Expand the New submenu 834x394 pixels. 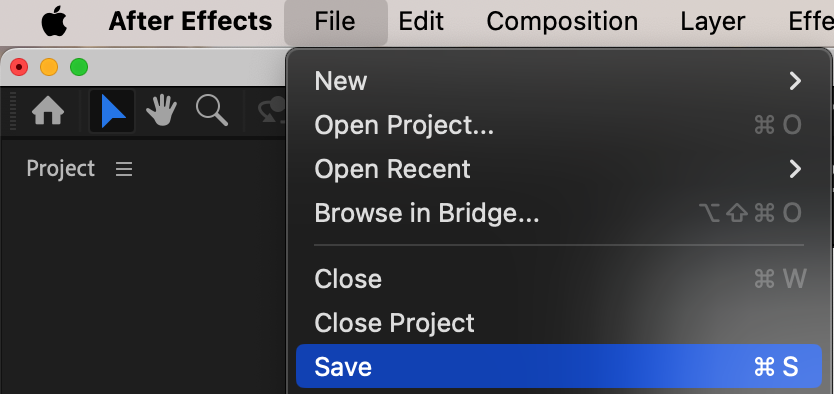pos(558,81)
